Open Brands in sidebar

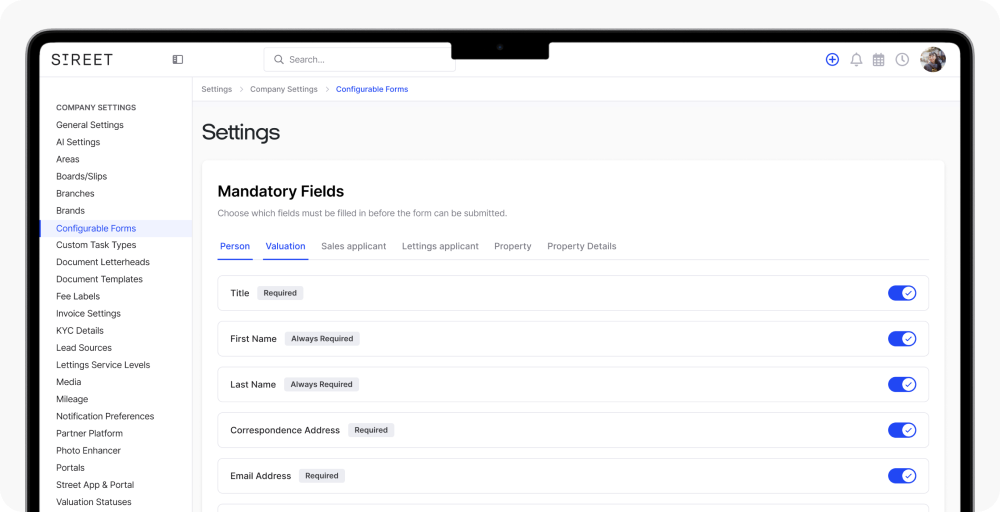pyautogui.click(x=70, y=210)
